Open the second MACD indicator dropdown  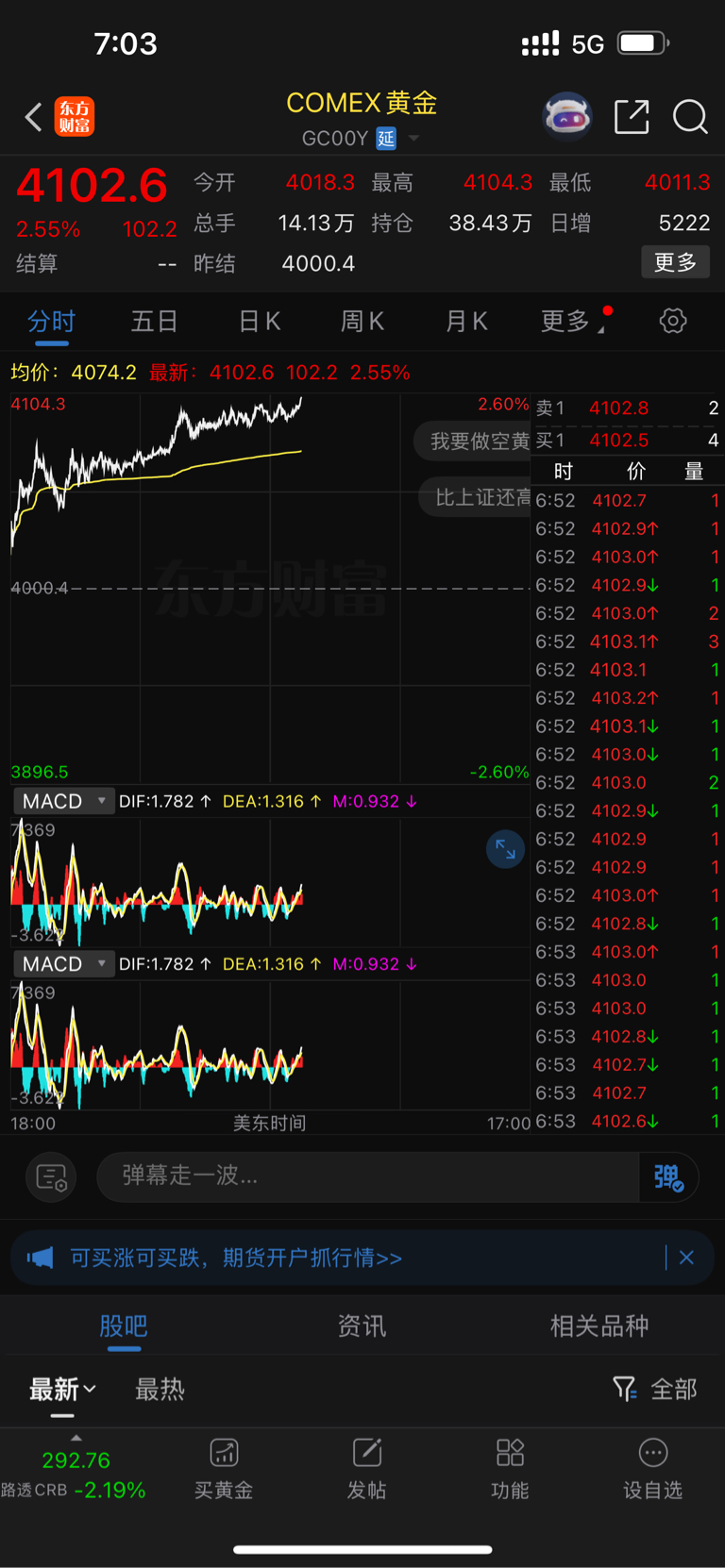click(x=64, y=964)
